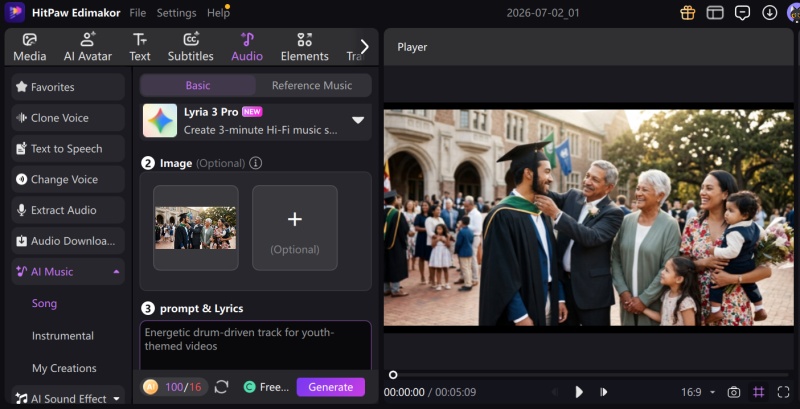Select Instrumental under AI Music
800x409 pixels.
coord(63,336)
